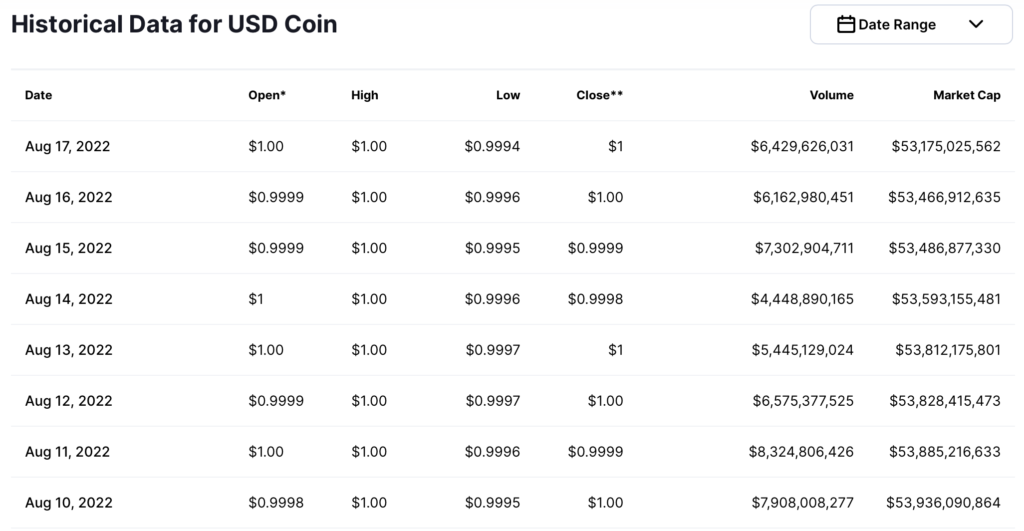Click Aug 11, 2022 volume $8,324,806,426

(x=801, y=452)
